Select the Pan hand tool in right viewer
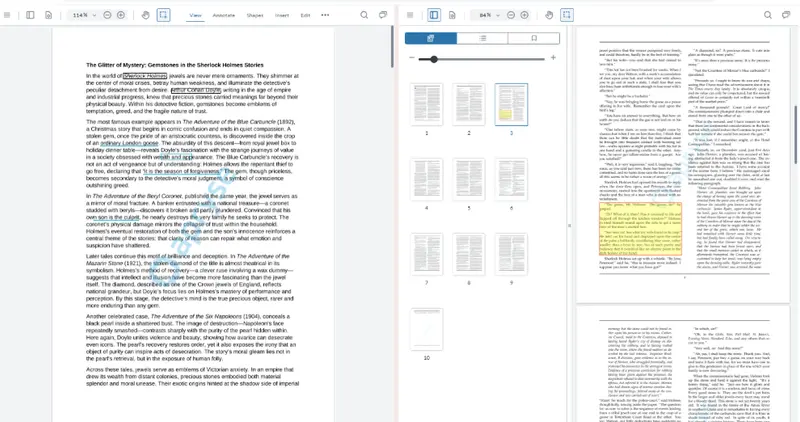Screen dimensions: 800x422 [x=549, y=15]
